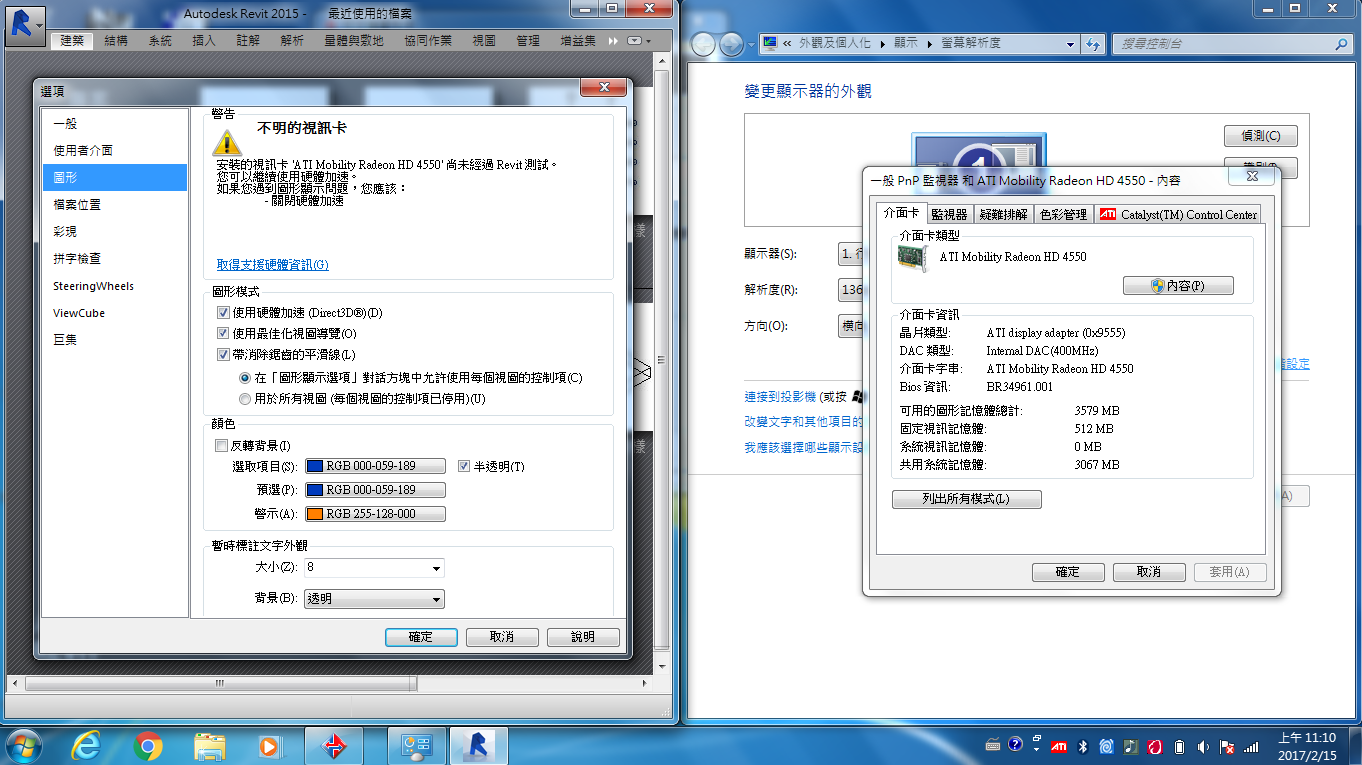Open the media player taskbar icon
Viewport: 1362px width, 765px height.
tap(269, 746)
